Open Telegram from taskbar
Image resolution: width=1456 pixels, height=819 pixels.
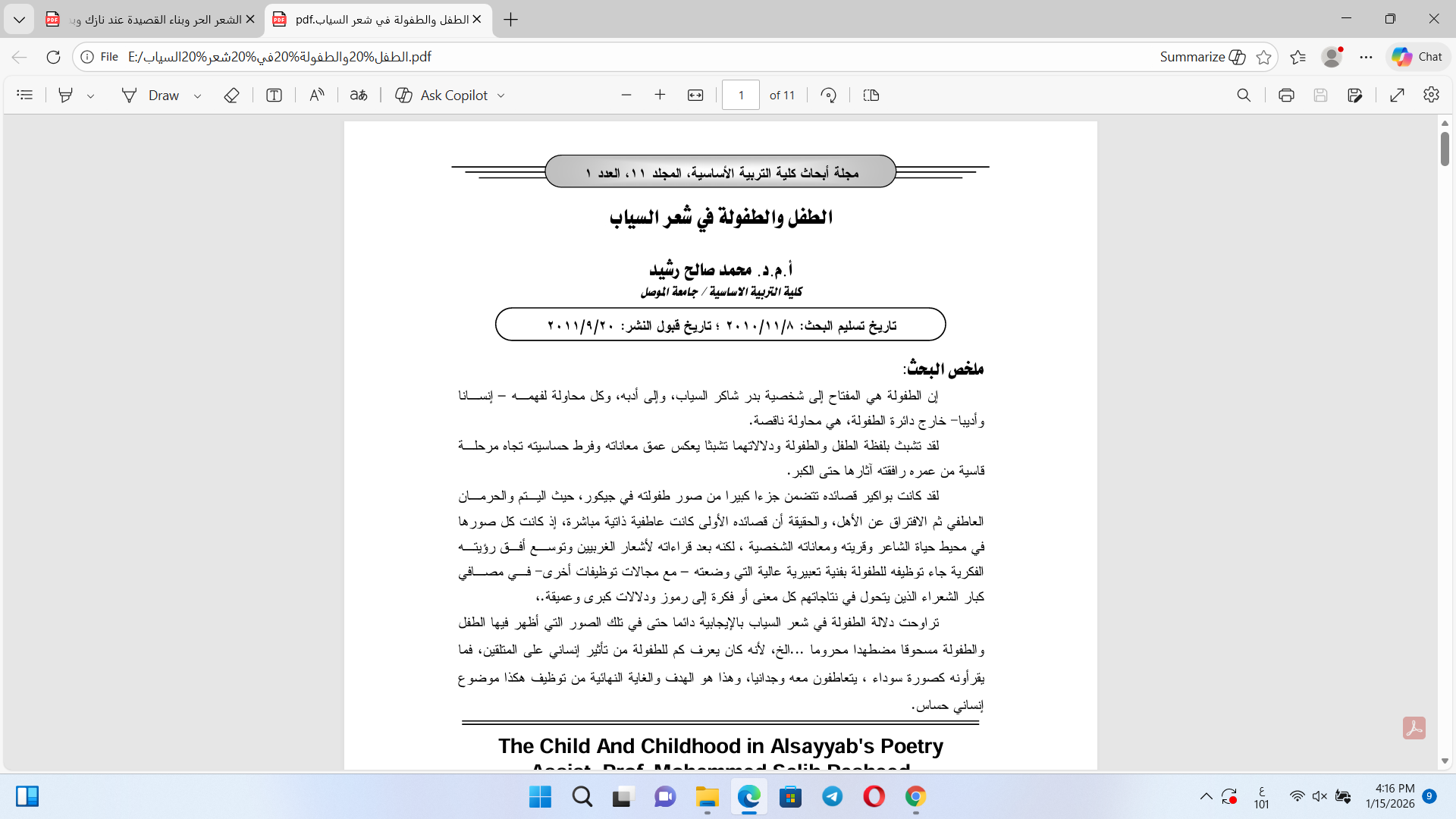coord(833,797)
